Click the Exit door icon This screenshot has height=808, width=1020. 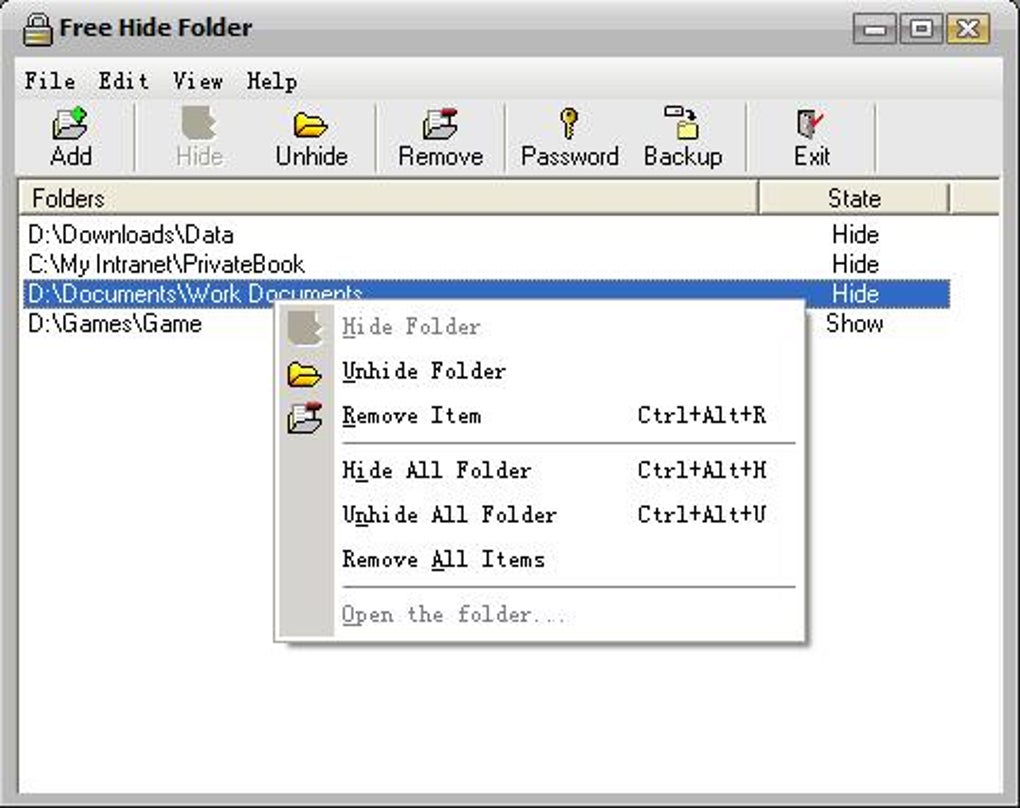pos(811,124)
